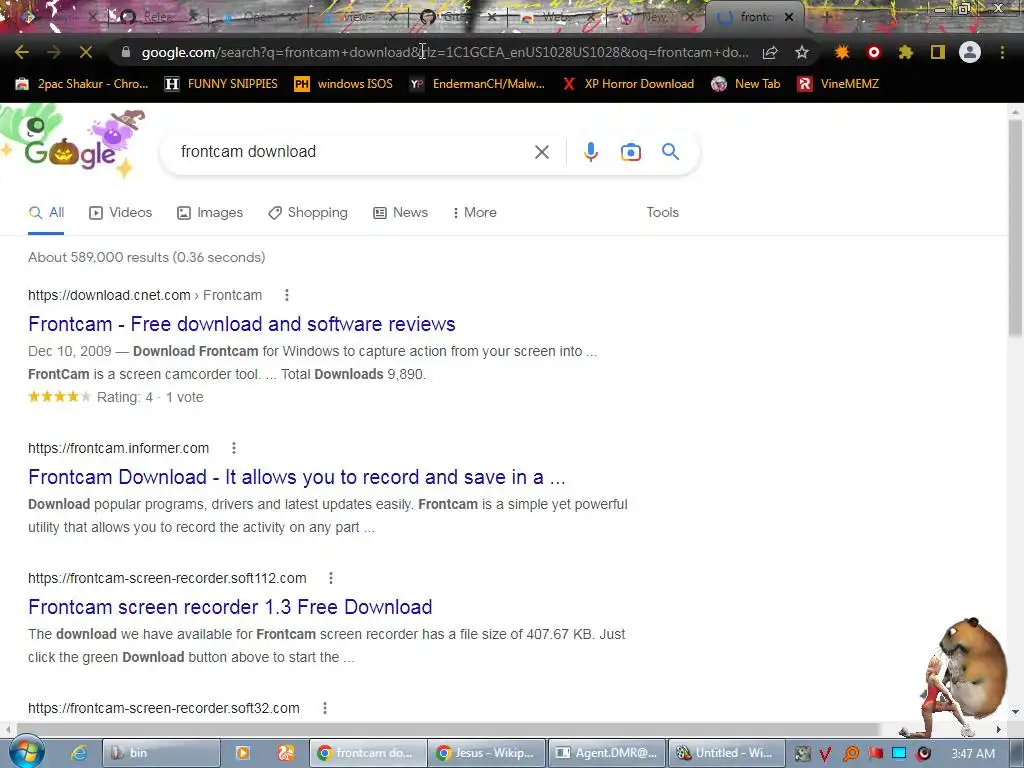Open the FUNNY SNIPPIES bookmark
Screen dimensions: 1024x768
coord(221,84)
